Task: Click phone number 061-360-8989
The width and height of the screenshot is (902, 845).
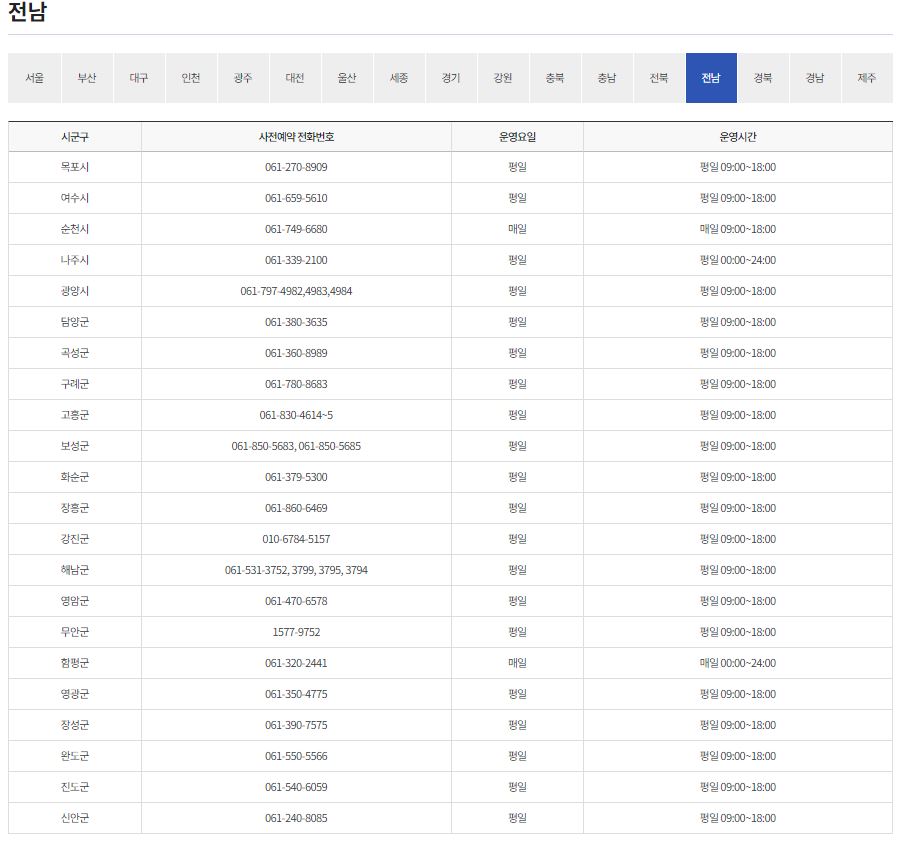Action: 296,354
